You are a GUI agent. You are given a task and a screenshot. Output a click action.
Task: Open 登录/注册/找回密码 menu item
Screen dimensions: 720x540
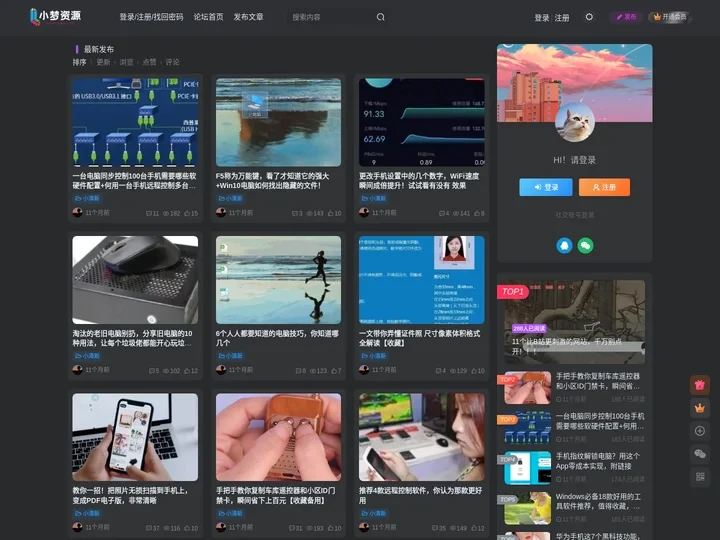[151, 17]
